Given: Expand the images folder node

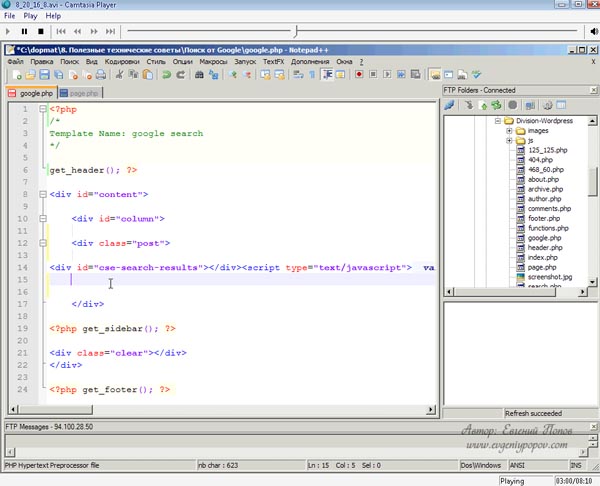Looking at the screenshot, I should (x=509, y=130).
